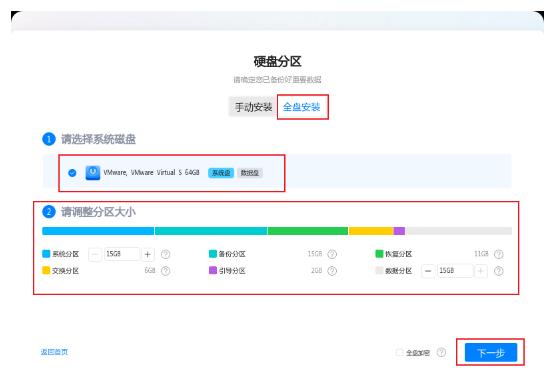This screenshot has height=373, width=552.
Task: Click the 硬盘分区 page heading
Action: [x=277, y=62]
